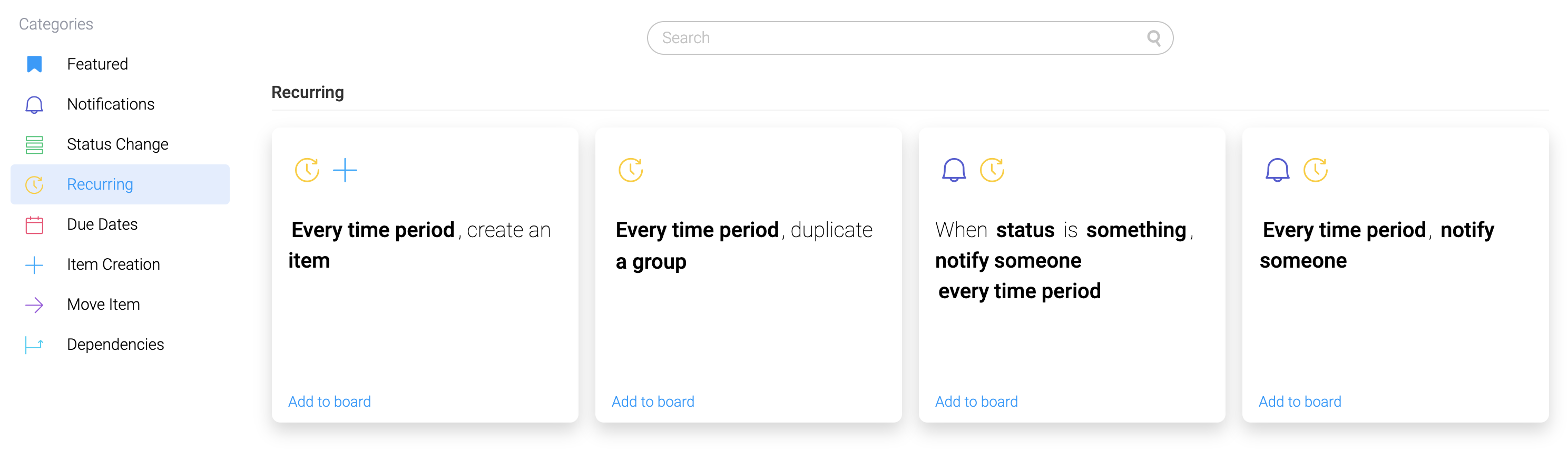The width and height of the screenshot is (1568, 451).
Task: Click the Notifications bell icon in sidebar
Action: (34, 105)
